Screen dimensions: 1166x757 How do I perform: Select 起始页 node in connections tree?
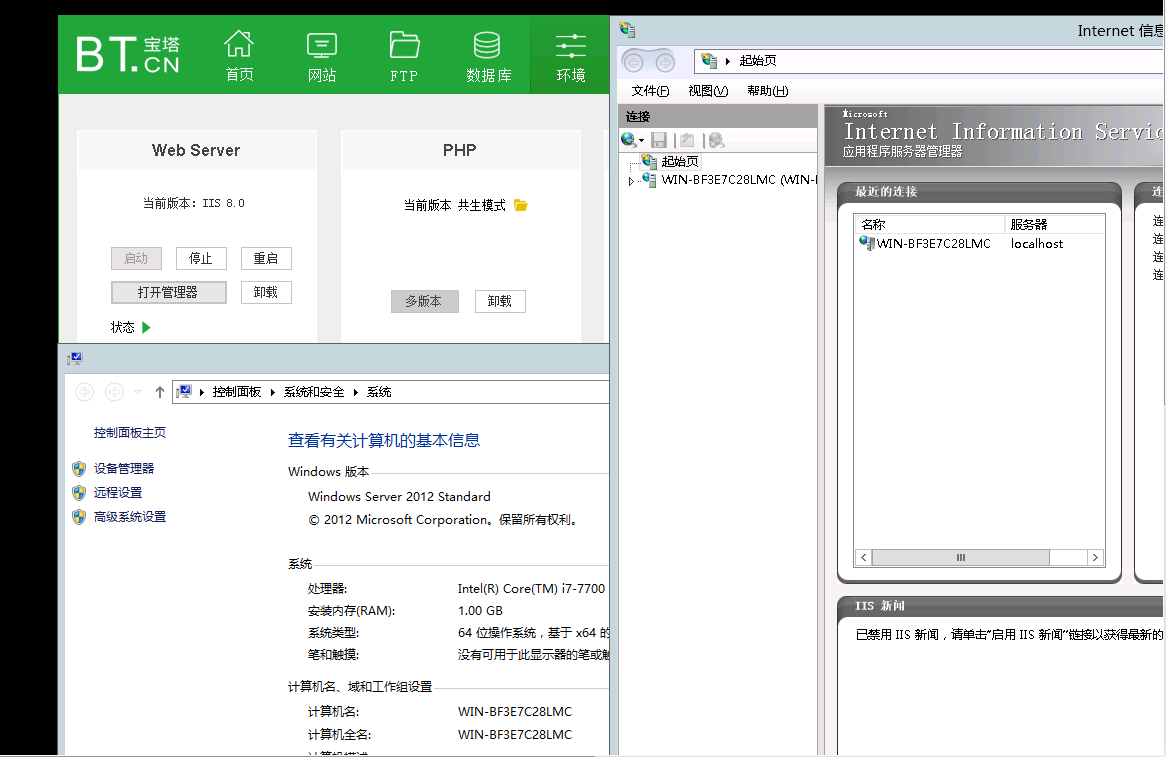[680, 161]
